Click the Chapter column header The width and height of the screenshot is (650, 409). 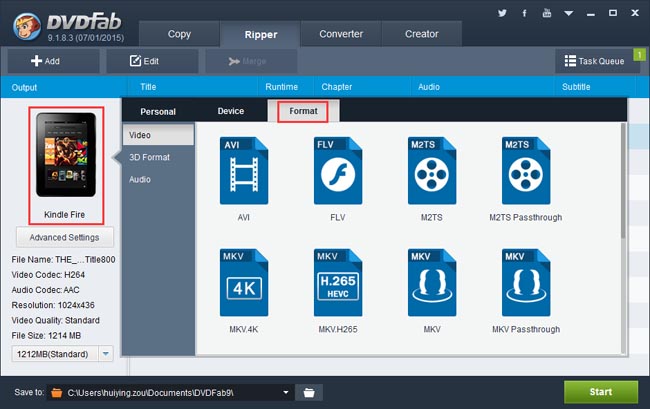point(337,87)
